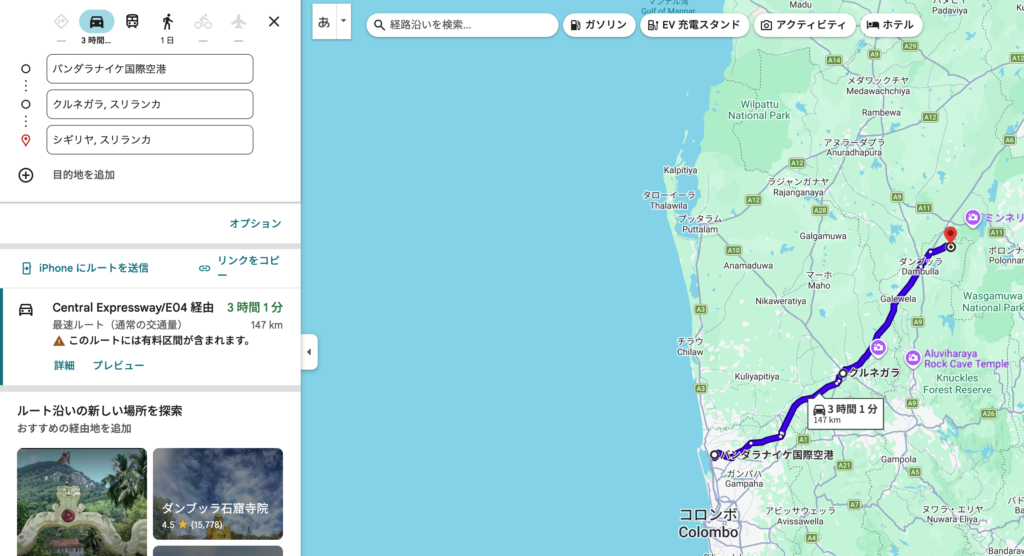
Task: Click the search magnifier icon
Action: (379, 25)
